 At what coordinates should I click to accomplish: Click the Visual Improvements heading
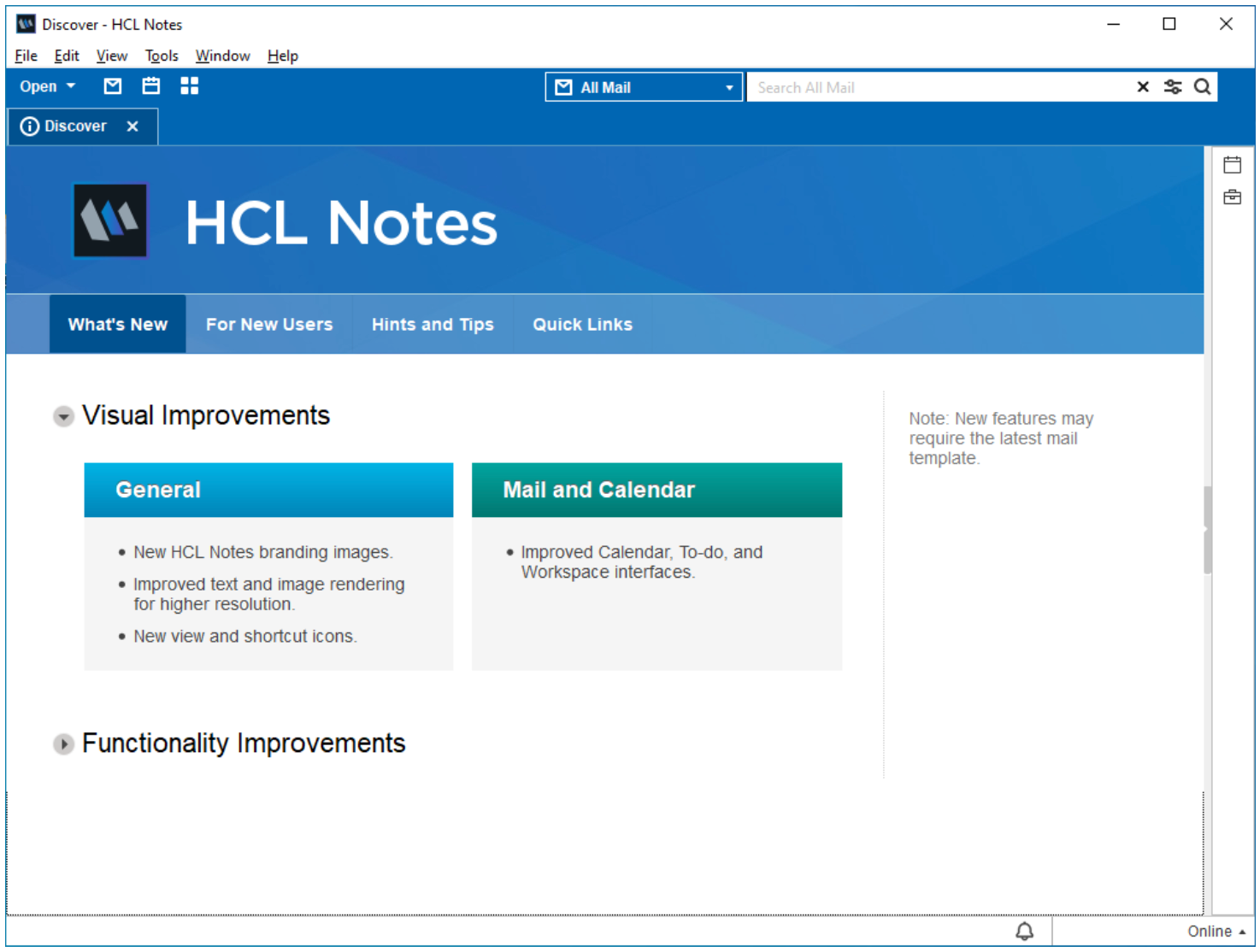pos(206,415)
